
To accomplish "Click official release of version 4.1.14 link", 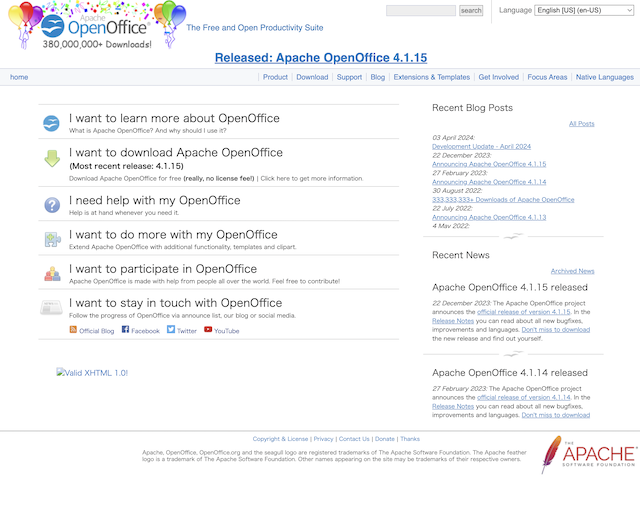I will pos(524,397).
